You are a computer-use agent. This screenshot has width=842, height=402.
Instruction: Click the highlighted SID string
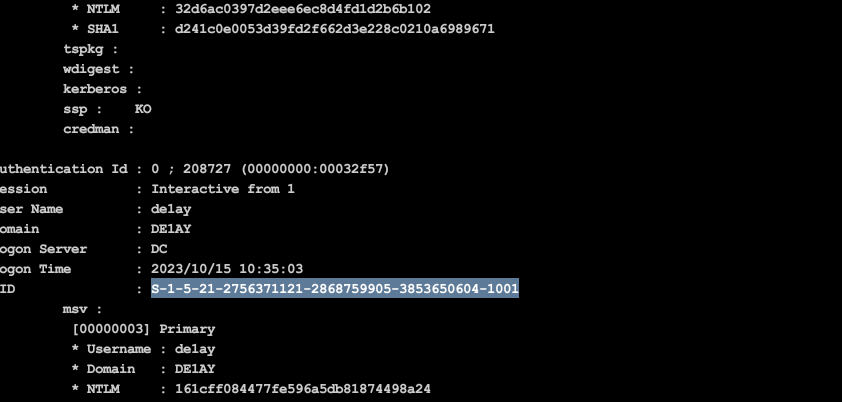tap(335, 289)
